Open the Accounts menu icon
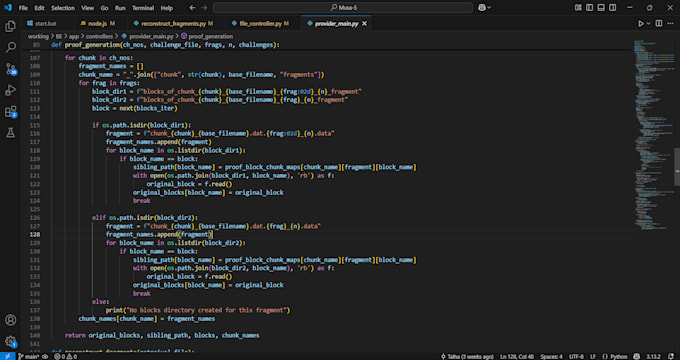The width and height of the screenshot is (680, 360). coord(10,320)
